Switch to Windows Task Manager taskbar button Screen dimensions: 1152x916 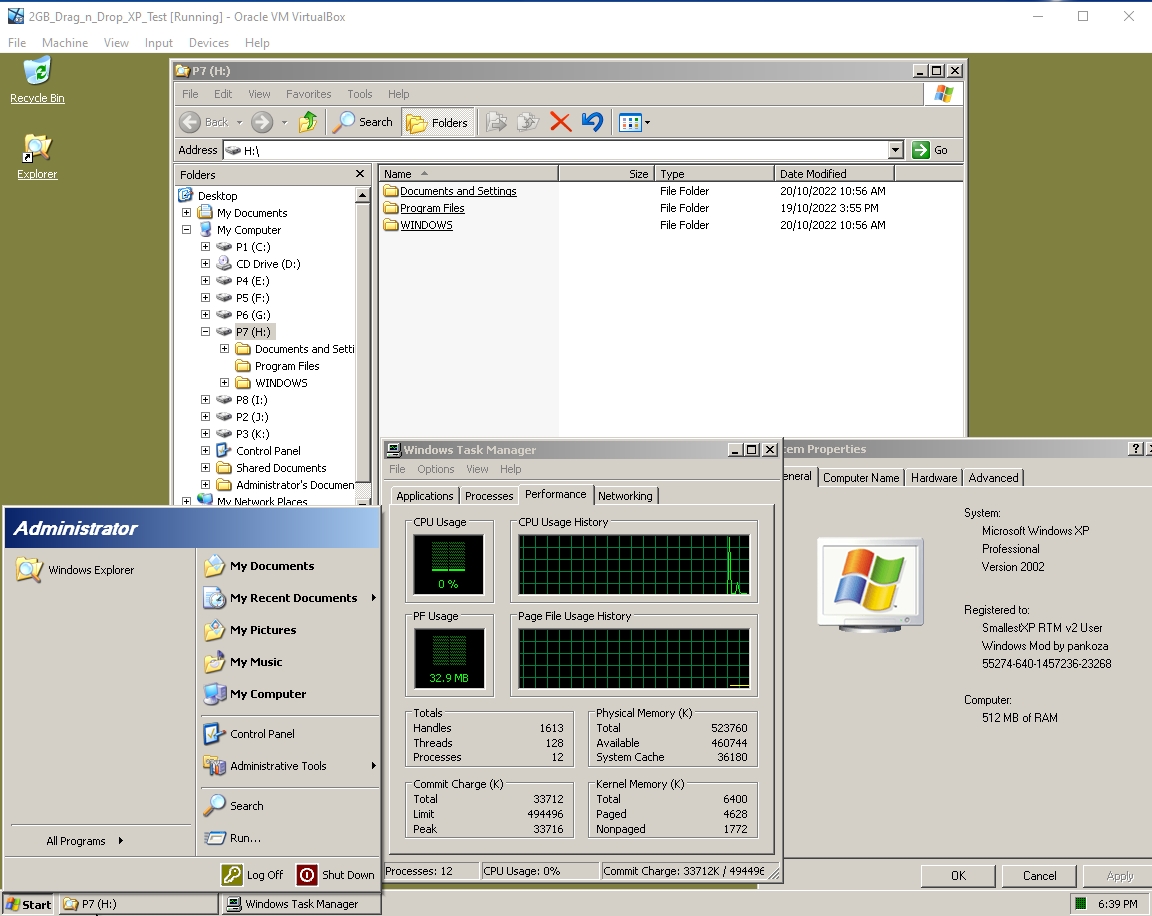[x=300, y=904]
